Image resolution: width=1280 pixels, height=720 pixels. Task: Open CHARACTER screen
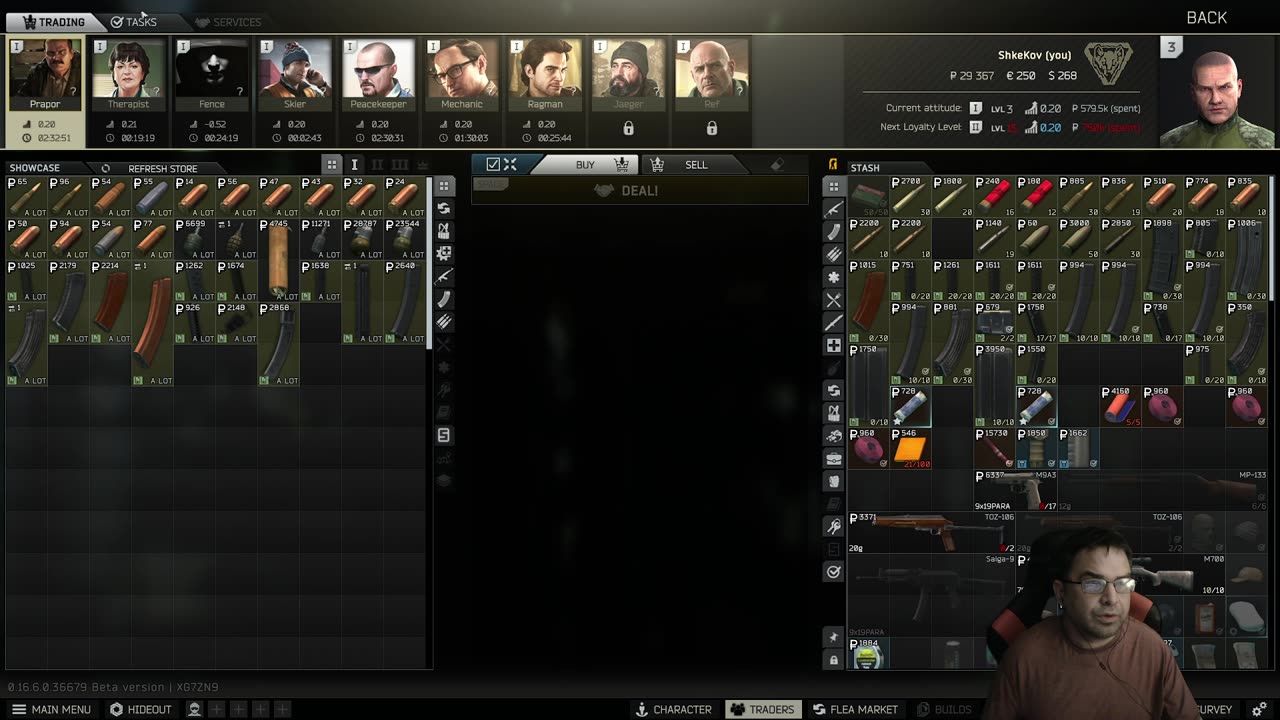click(x=674, y=709)
